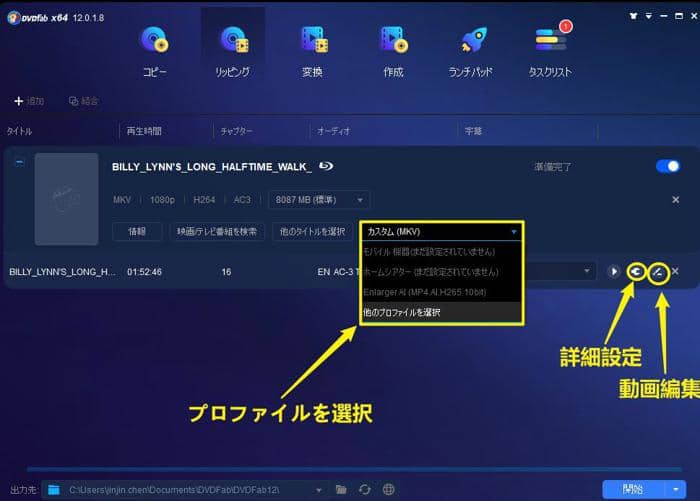Screen dimensions: 700x501
Task: Click the オーディオ column header
Action: [333, 131]
